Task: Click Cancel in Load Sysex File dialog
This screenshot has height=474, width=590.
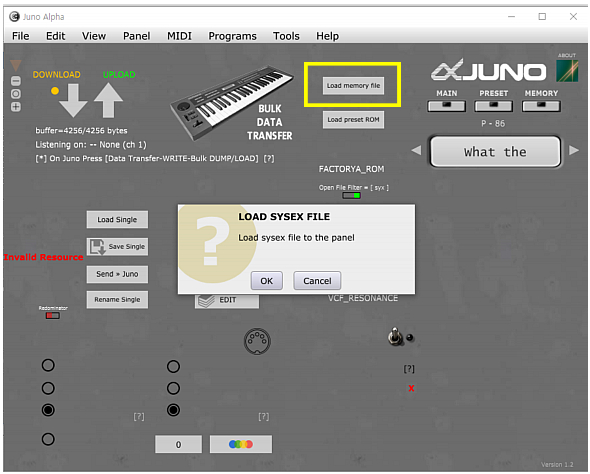Action: click(x=317, y=281)
